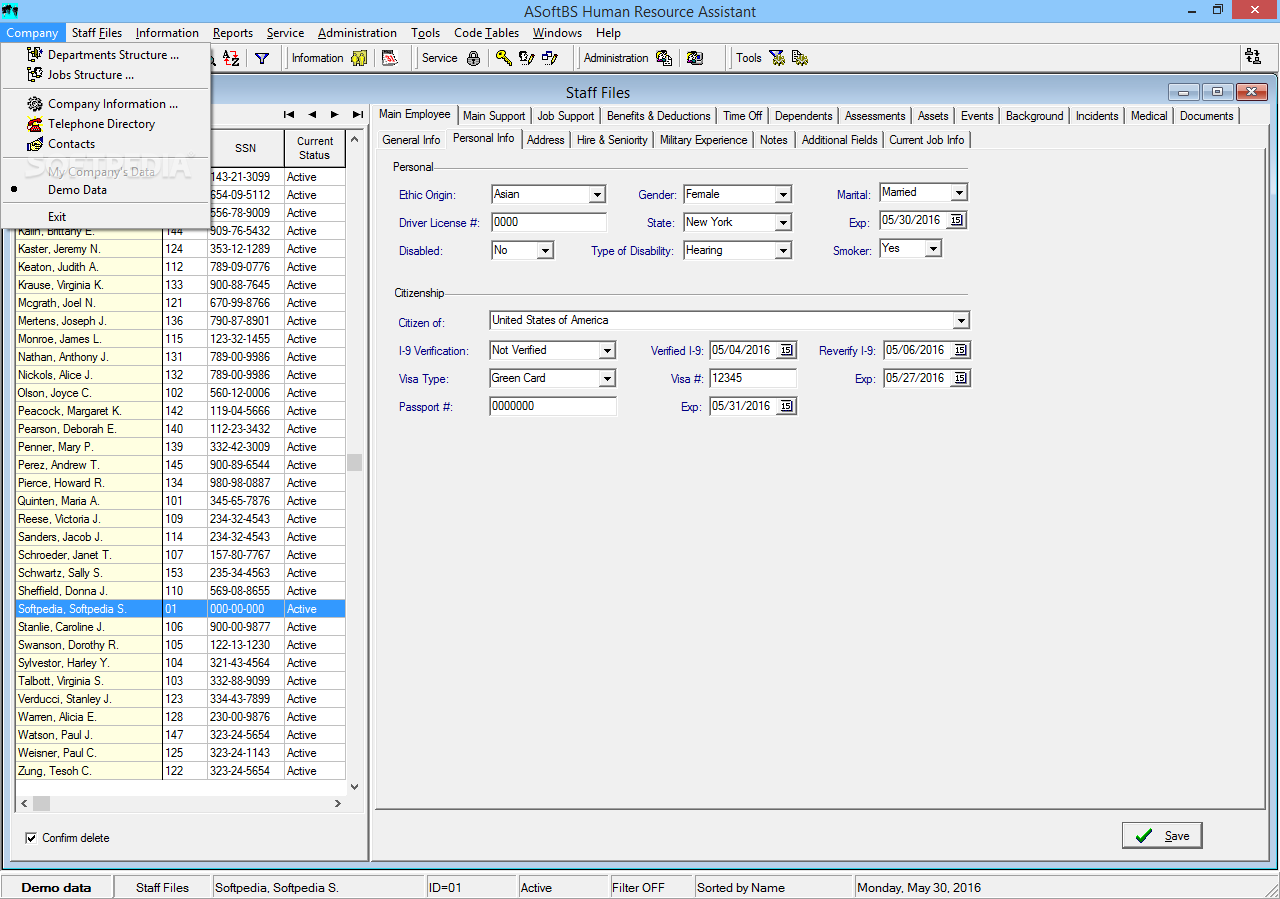Jump to last record navigation arrow
Viewport: 1280px width, 899px height.
pyautogui.click(x=357, y=115)
